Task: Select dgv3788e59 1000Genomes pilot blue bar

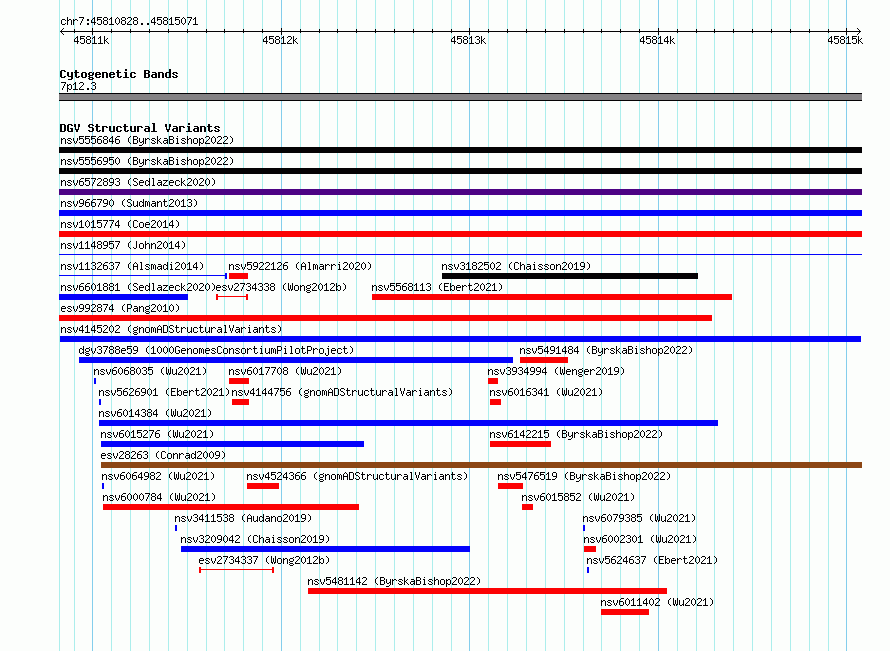Action: 296,360
